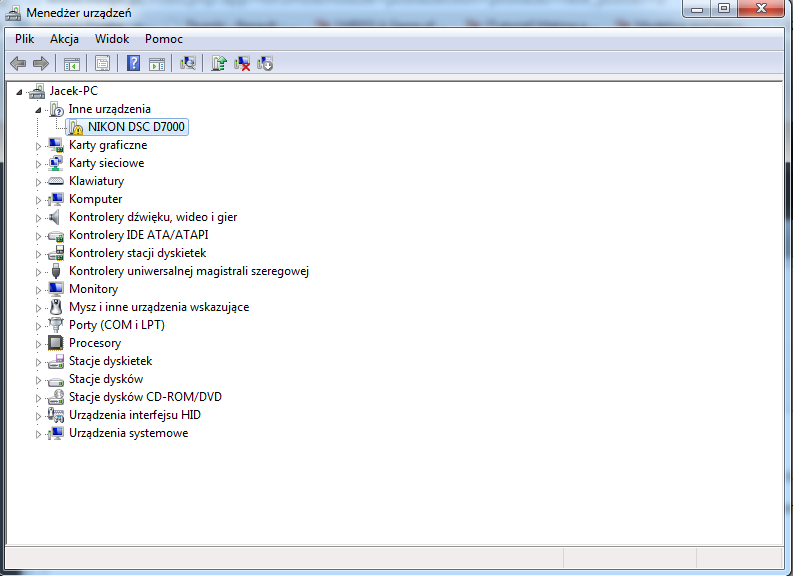Select Kontrolery stacji dyskietek label

click(138, 253)
